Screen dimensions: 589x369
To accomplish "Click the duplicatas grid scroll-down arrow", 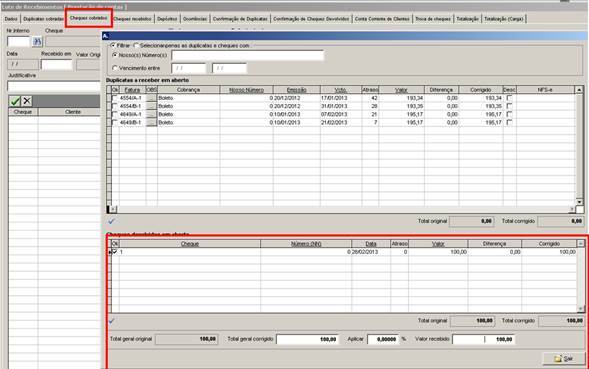I will coord(579,202).
